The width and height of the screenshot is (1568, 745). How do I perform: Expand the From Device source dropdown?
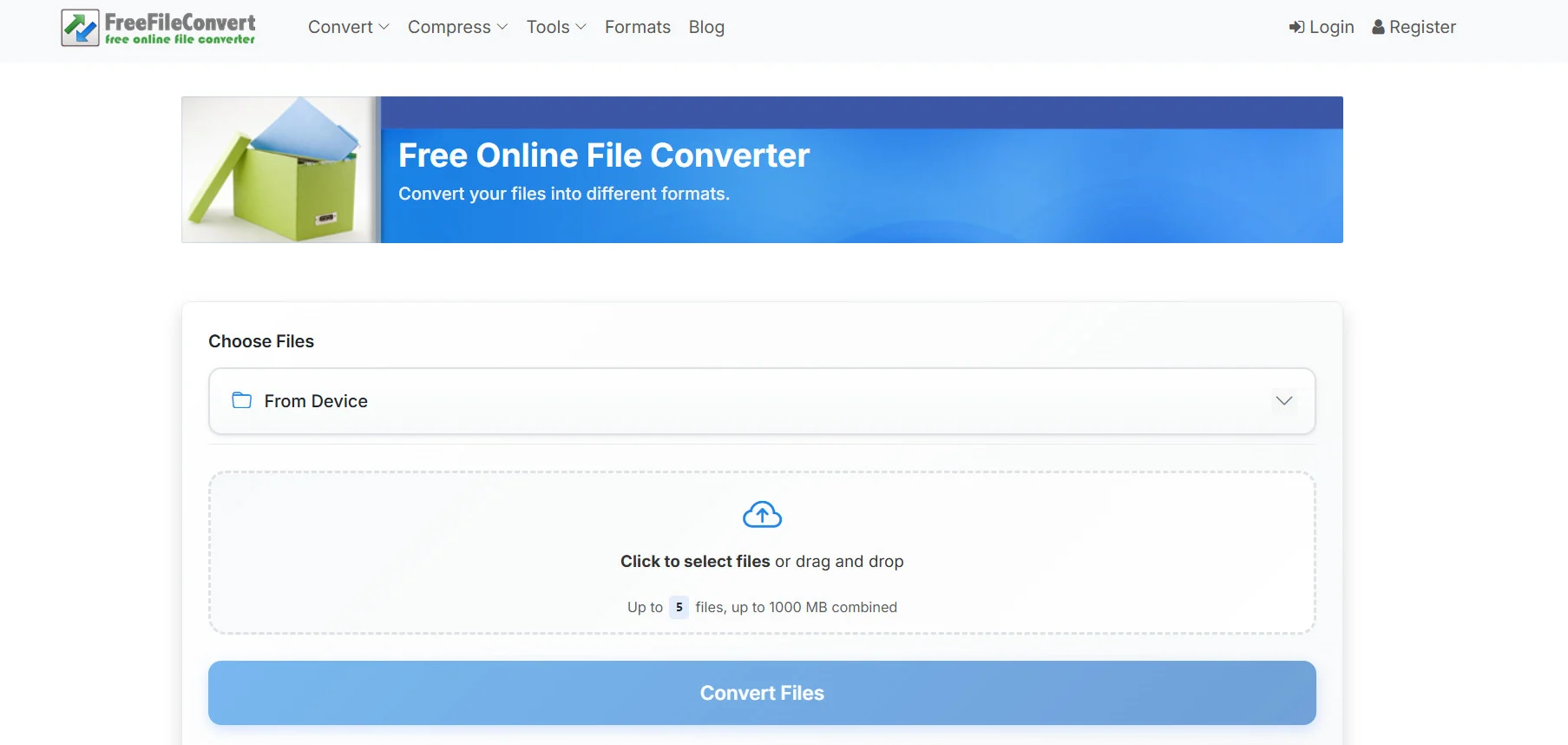(762, 401)
